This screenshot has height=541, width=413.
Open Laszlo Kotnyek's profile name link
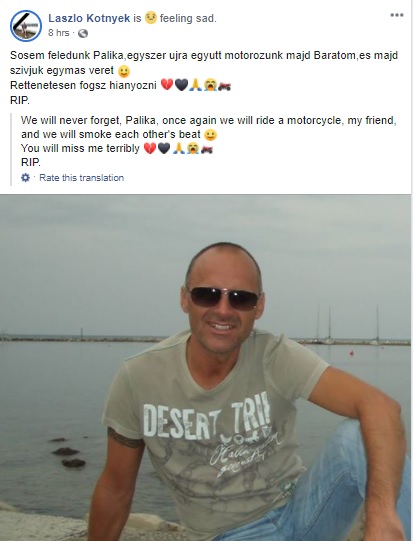click(89, 18)
